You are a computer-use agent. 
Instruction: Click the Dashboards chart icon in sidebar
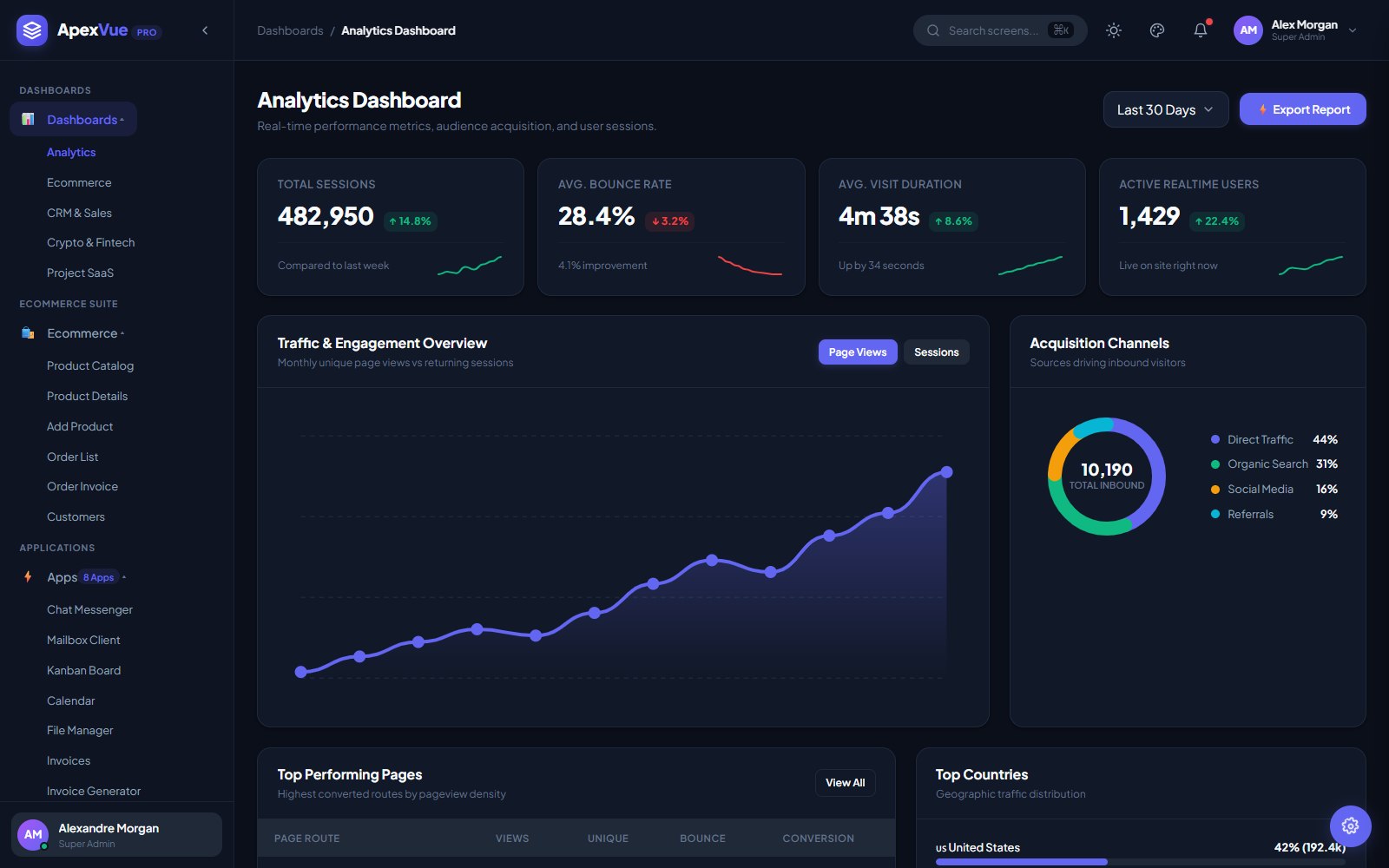coord(28,119)
